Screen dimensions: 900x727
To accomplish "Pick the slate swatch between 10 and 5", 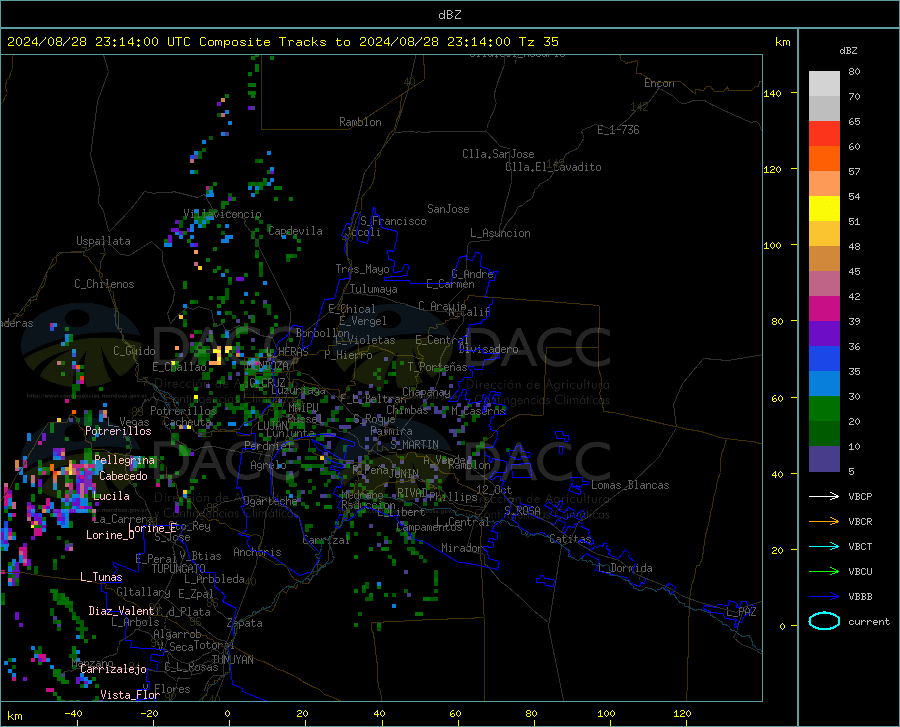I will coord(824,459).
